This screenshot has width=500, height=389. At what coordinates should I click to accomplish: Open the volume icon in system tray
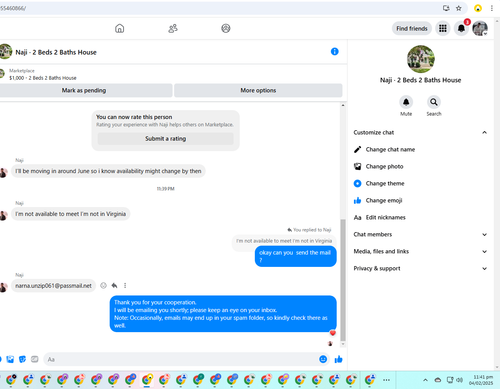[460, 380]
